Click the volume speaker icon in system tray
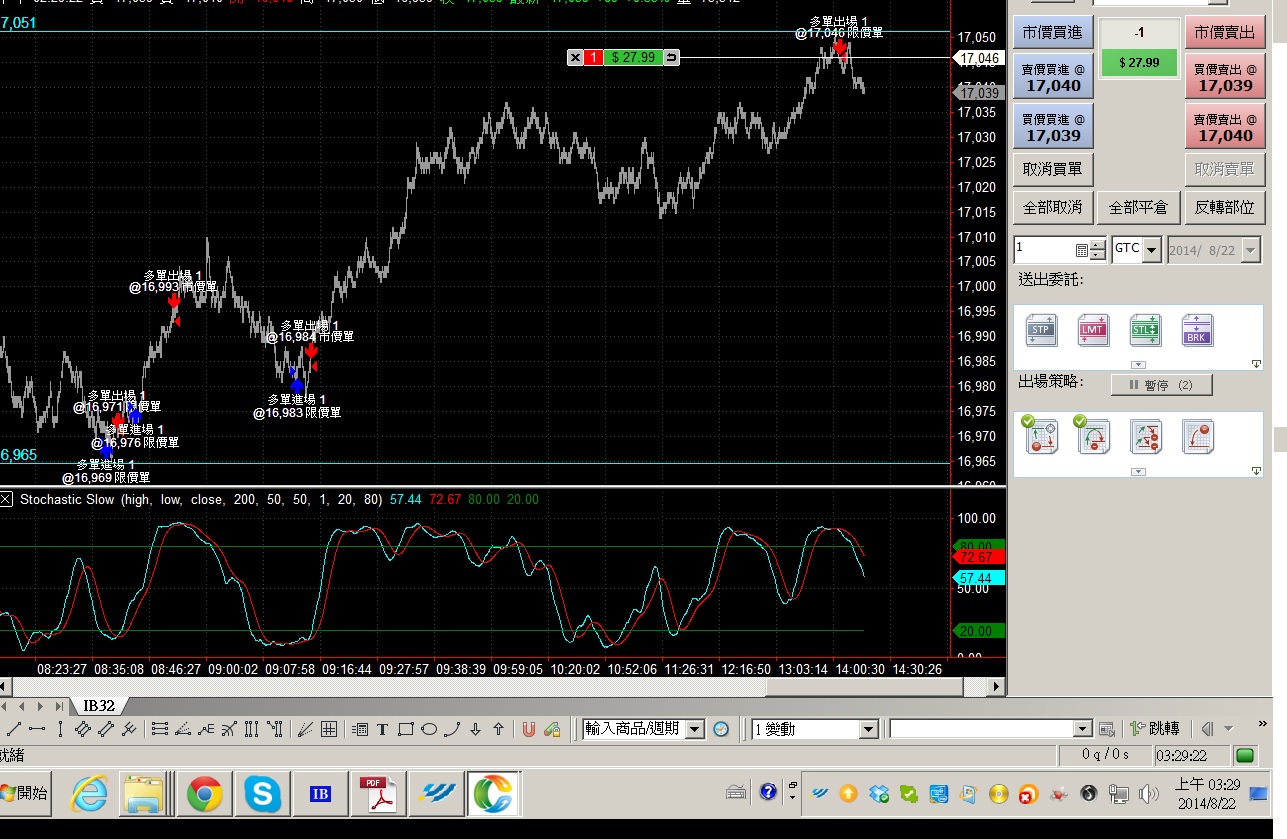The width and height of the screenshot is (1287, 839). [x=1148, y=794]
